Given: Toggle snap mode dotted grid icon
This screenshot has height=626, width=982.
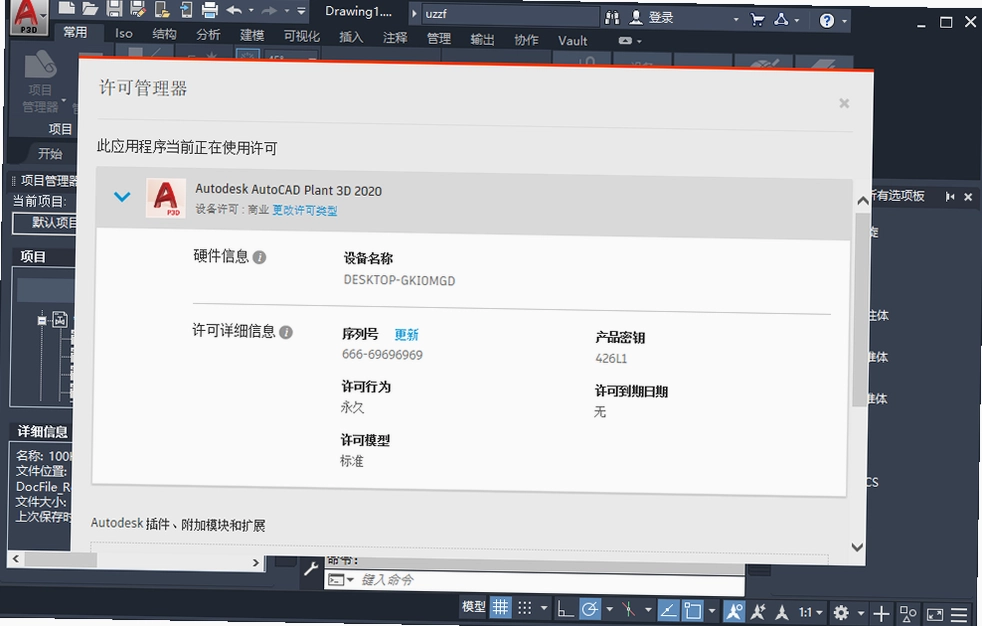Looking at the screenshot, I should (525, 608).
